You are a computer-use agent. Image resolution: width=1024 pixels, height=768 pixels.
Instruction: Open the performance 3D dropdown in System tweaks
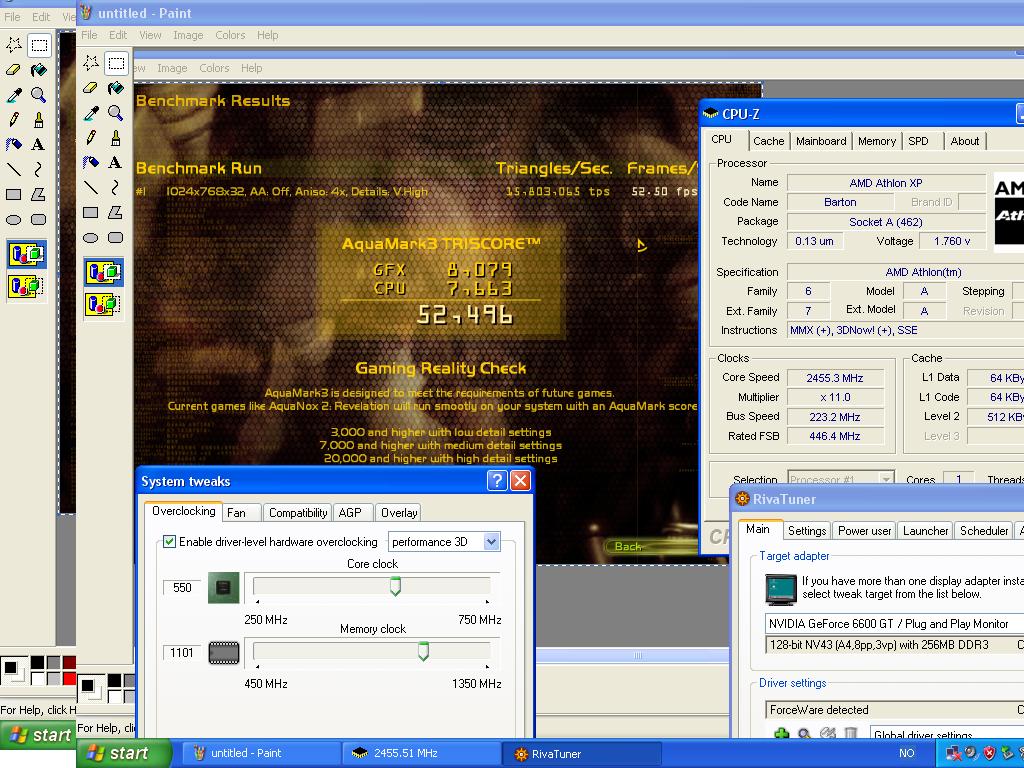[492, 541]
